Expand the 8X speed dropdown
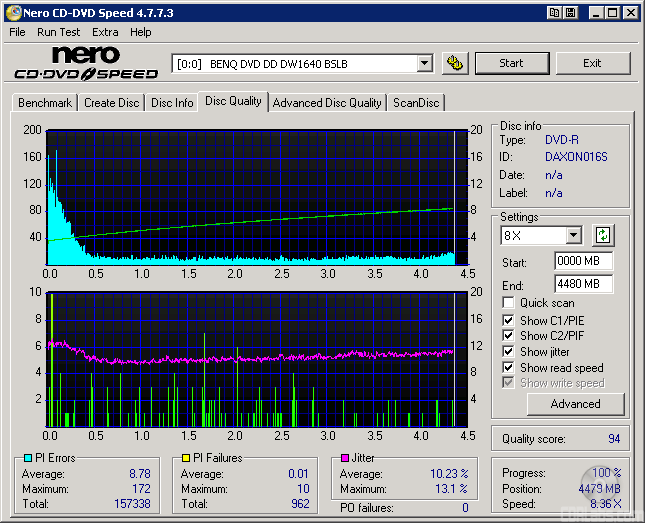The image size is (645, 523). pyautogui.click(x=573, y=236)
